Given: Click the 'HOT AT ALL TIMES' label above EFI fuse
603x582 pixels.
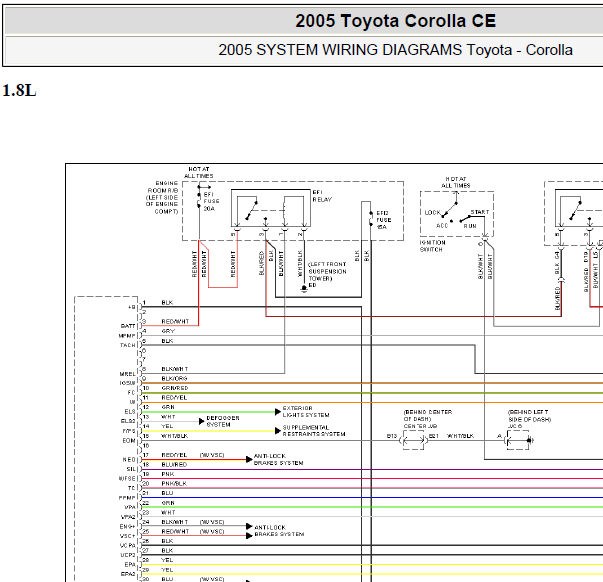Looking at the screenshot, I should tap(199, 172).
